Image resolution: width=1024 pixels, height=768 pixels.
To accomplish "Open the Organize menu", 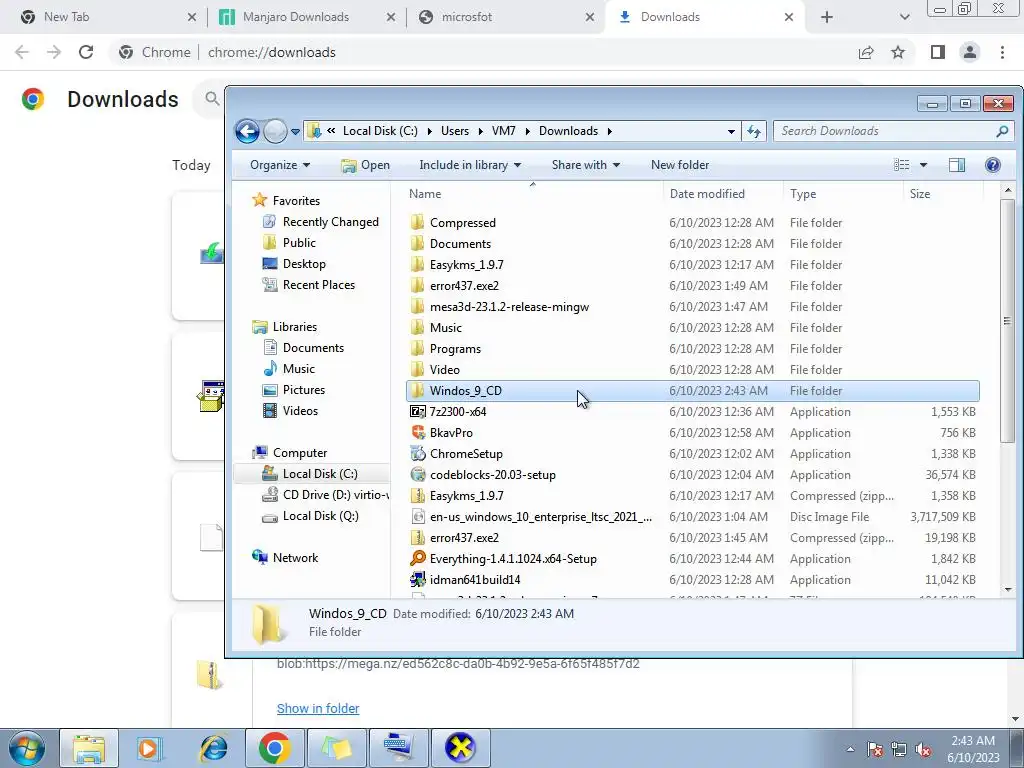I will tap(280, 165).
